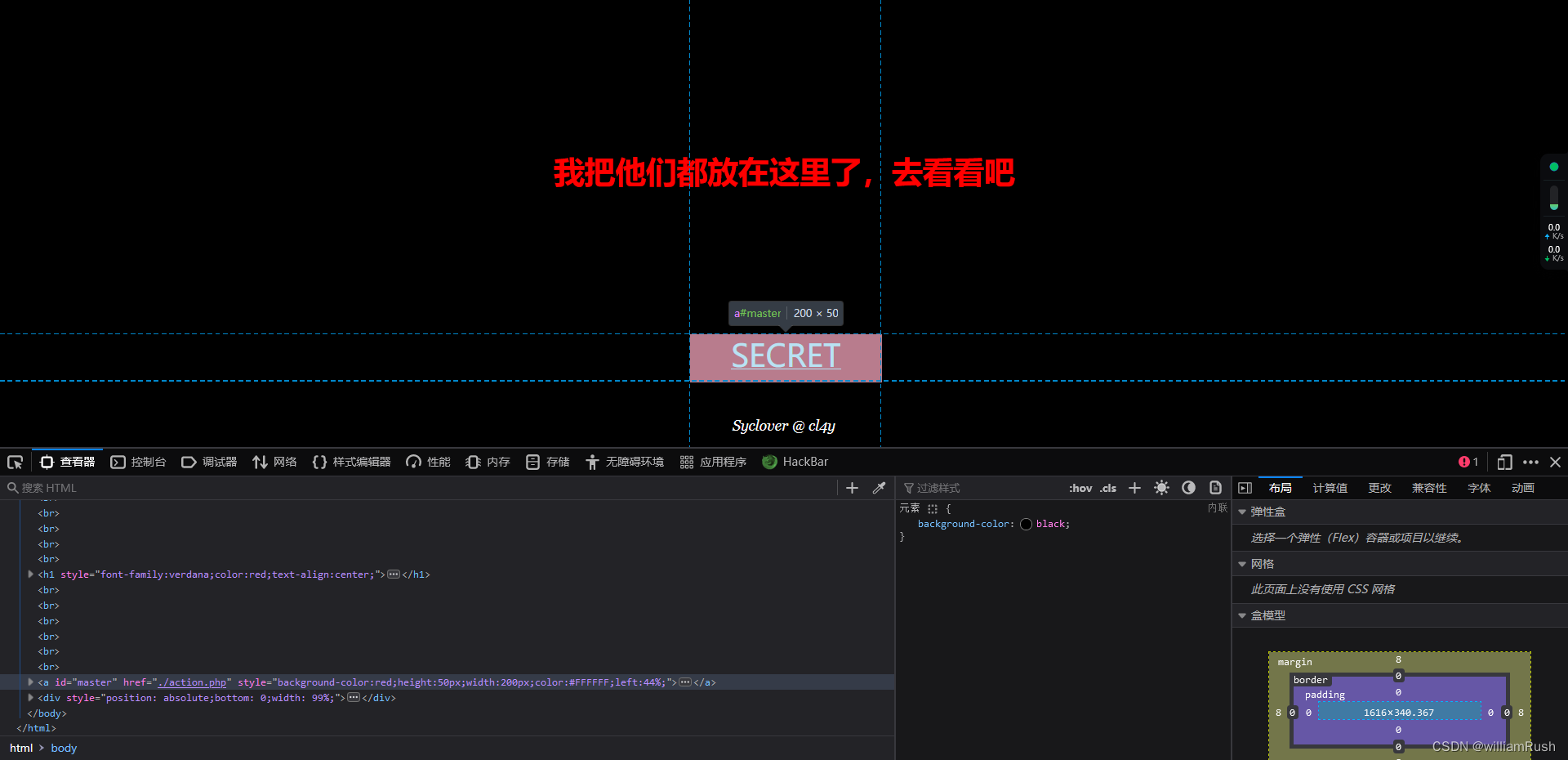1568x760 pixels.
Task: Focus the 过滤样式 filter styles field
Action: tap(980, 488)
